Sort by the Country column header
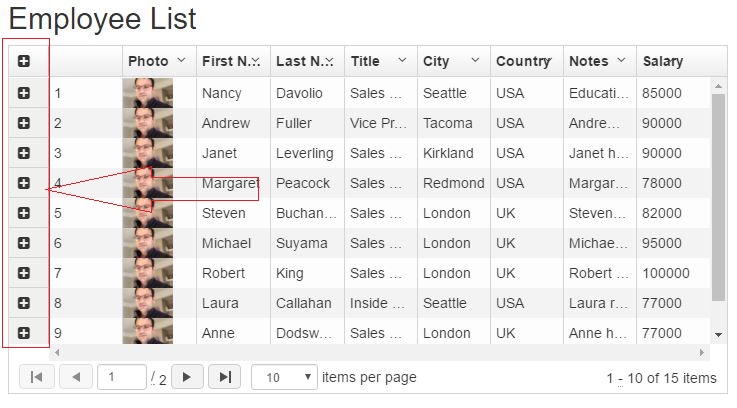Viewport: 737px width, 408px height. (x=523, y=61)
